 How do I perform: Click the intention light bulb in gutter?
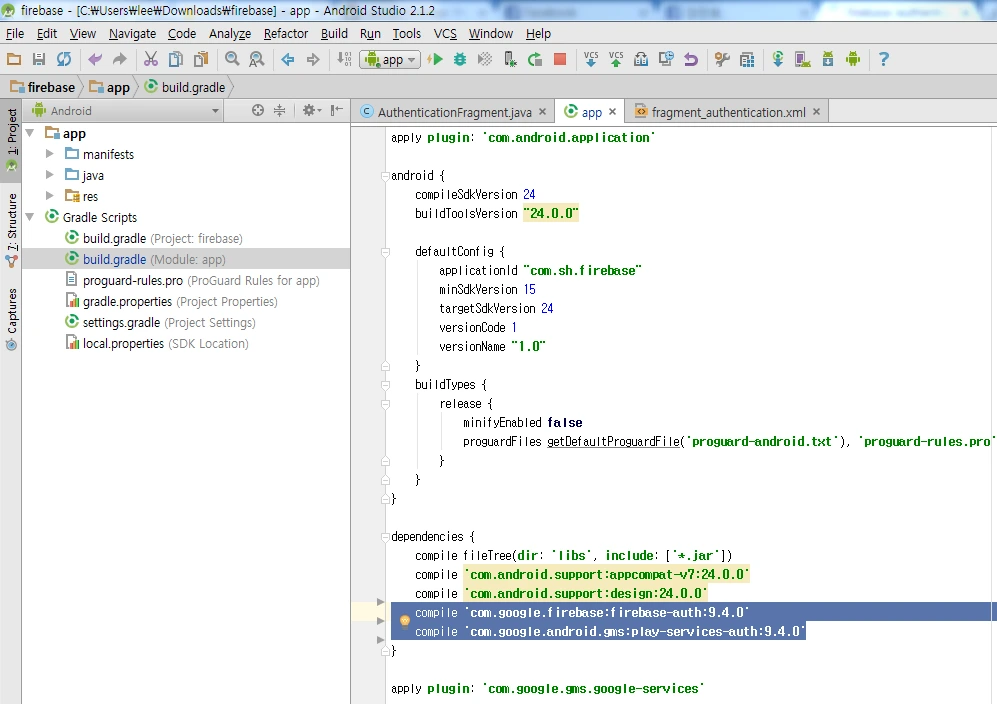pos(405,620)
